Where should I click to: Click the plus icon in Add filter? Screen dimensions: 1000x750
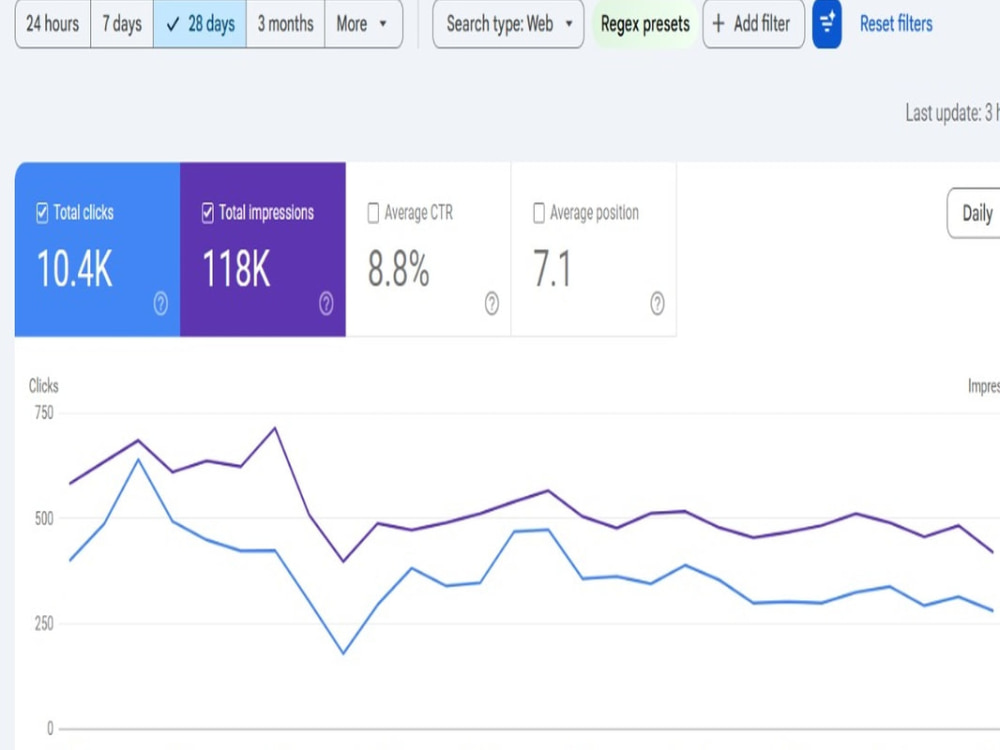pos(718,24)
